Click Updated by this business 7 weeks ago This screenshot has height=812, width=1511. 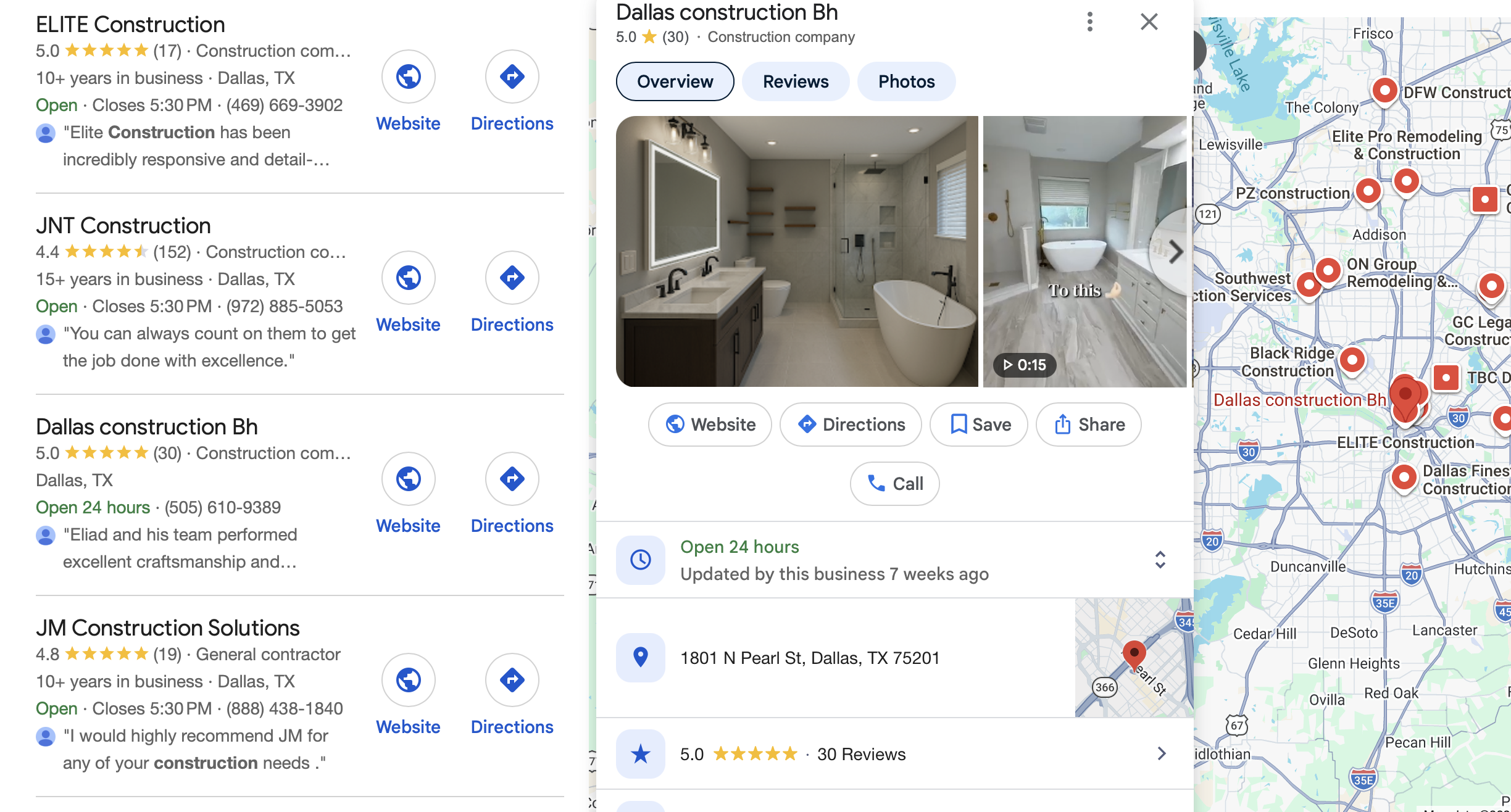[835, 574]
